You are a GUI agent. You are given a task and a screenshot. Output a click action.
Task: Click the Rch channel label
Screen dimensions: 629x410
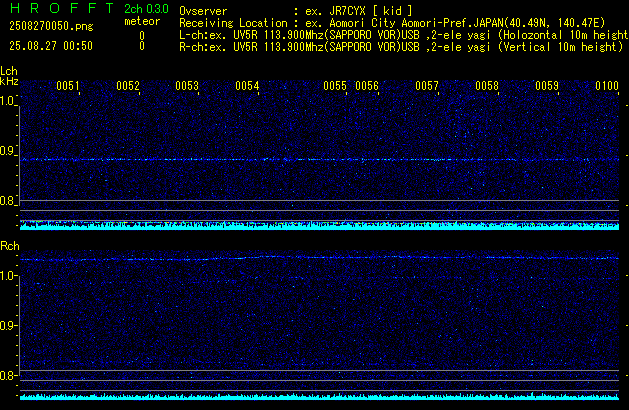click(x=10, y=246)
